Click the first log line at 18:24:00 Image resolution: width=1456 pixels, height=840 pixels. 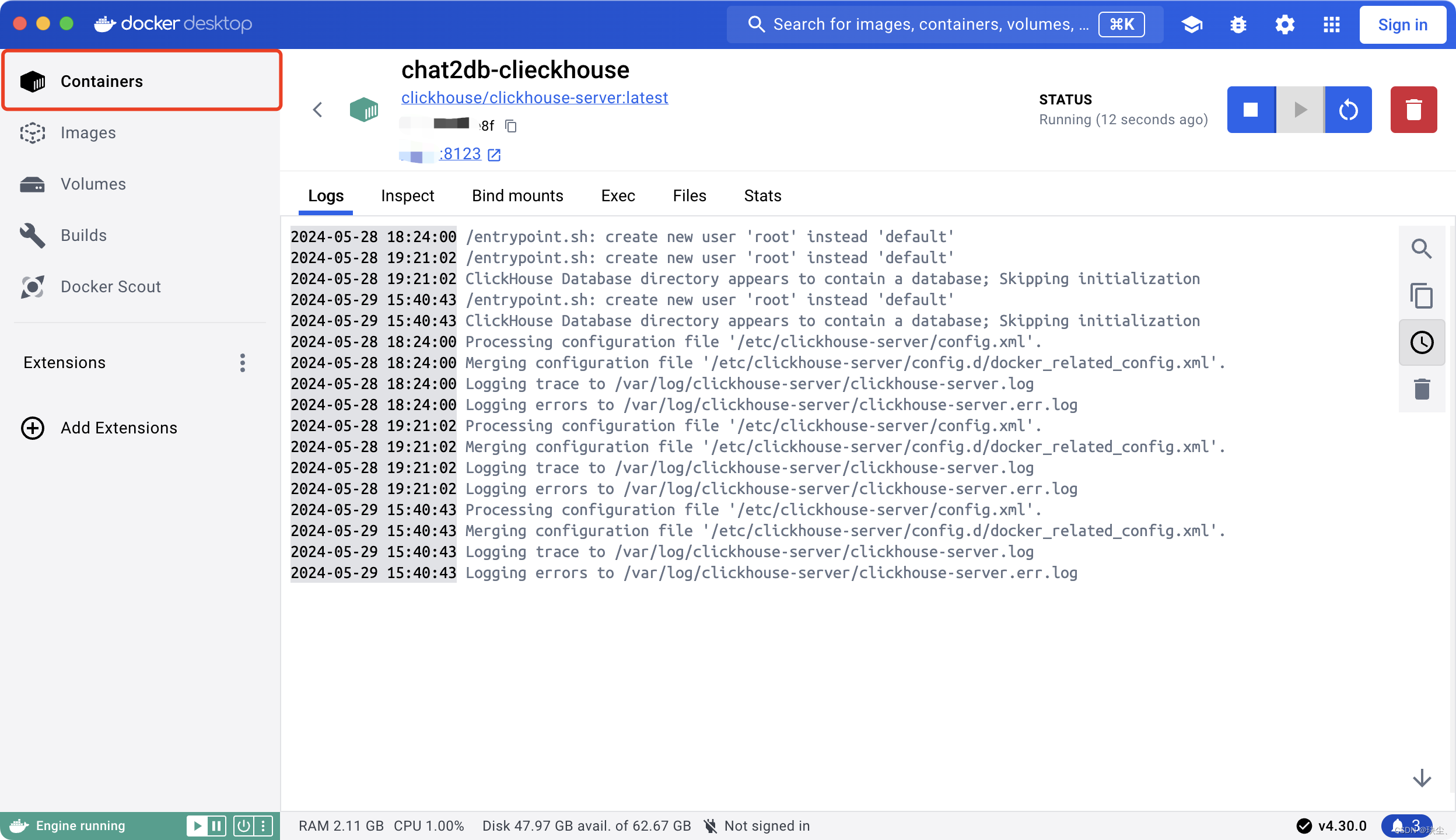click(622, 237)
